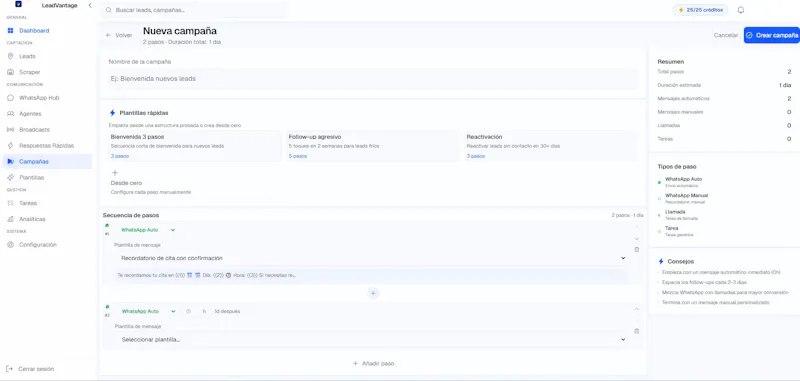Click the "2 pasos · 1 día" sequence counter
Screen dimensions: 800x381
coord(628,215)
